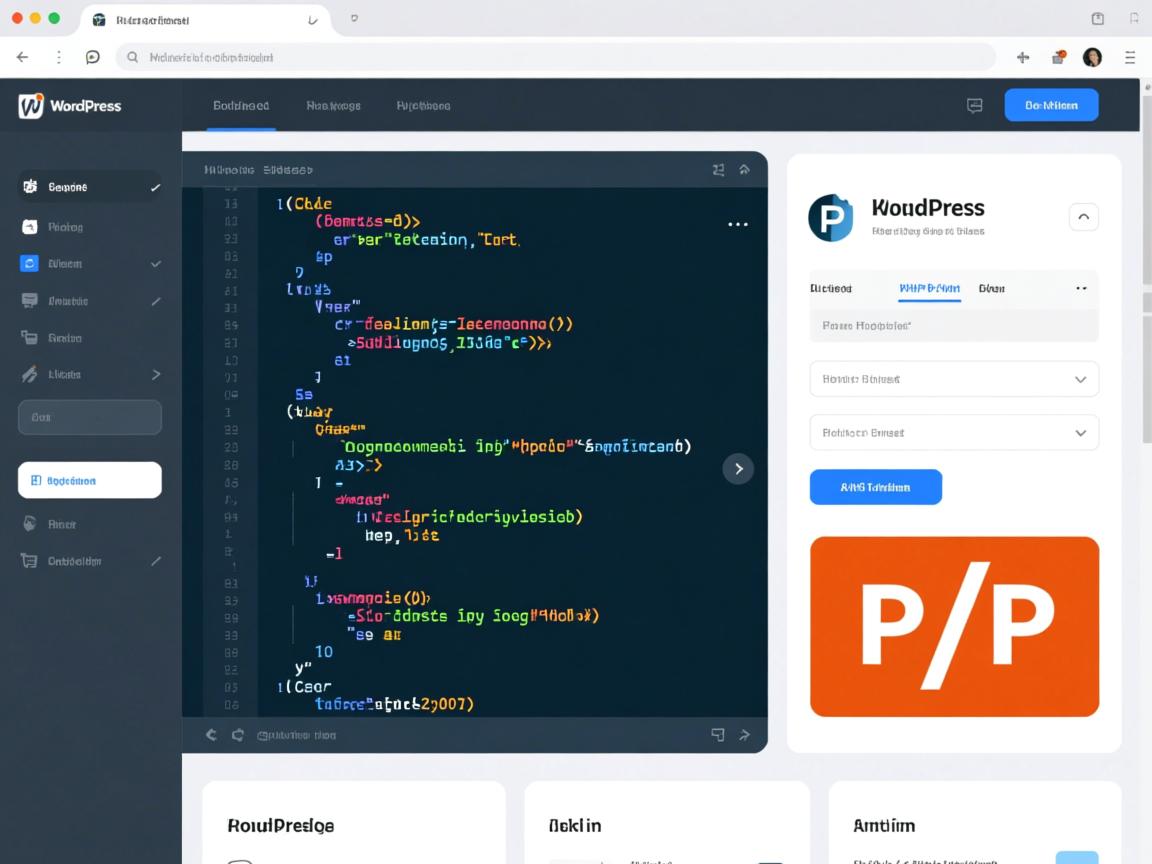Click the back arrow in the code panel footer
This screenshot has width=1152, height=864.
point(210,735)
